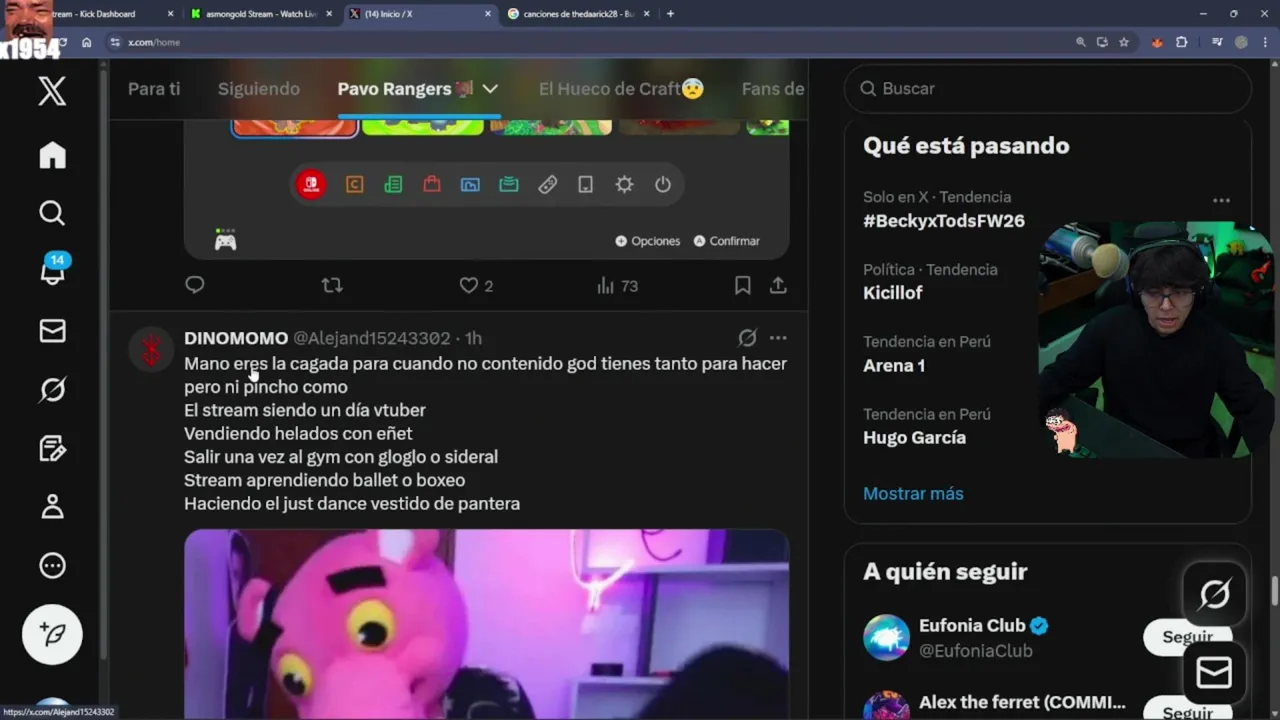Like the post showing 2 likes
This screenshot has width=1280, height=720.
coord(476,286)
